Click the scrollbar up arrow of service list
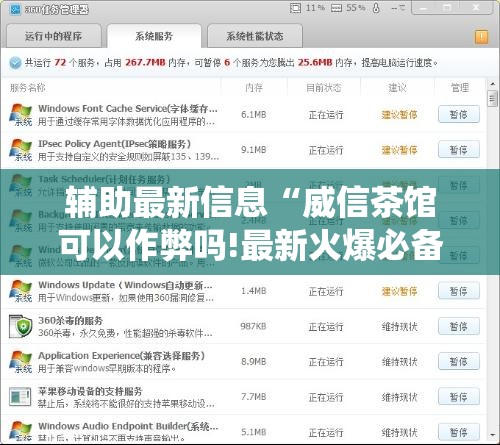Viewport: 500px width, 445px height. (492, 84)
